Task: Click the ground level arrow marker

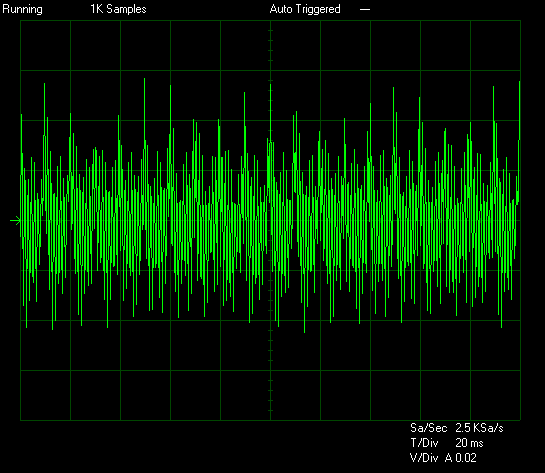Action: [x=15, y=220]
